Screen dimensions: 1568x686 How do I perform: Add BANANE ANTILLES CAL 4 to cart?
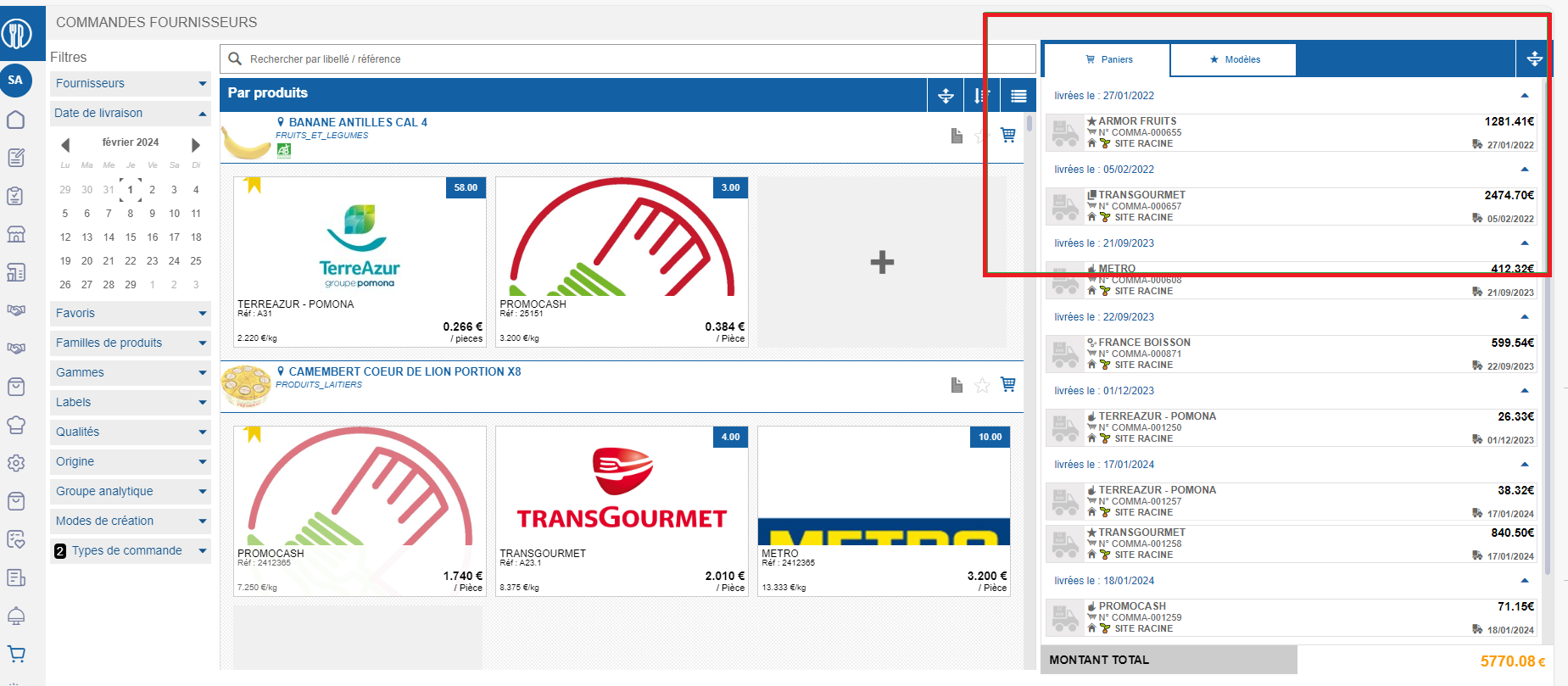(x=1007, y=135)
